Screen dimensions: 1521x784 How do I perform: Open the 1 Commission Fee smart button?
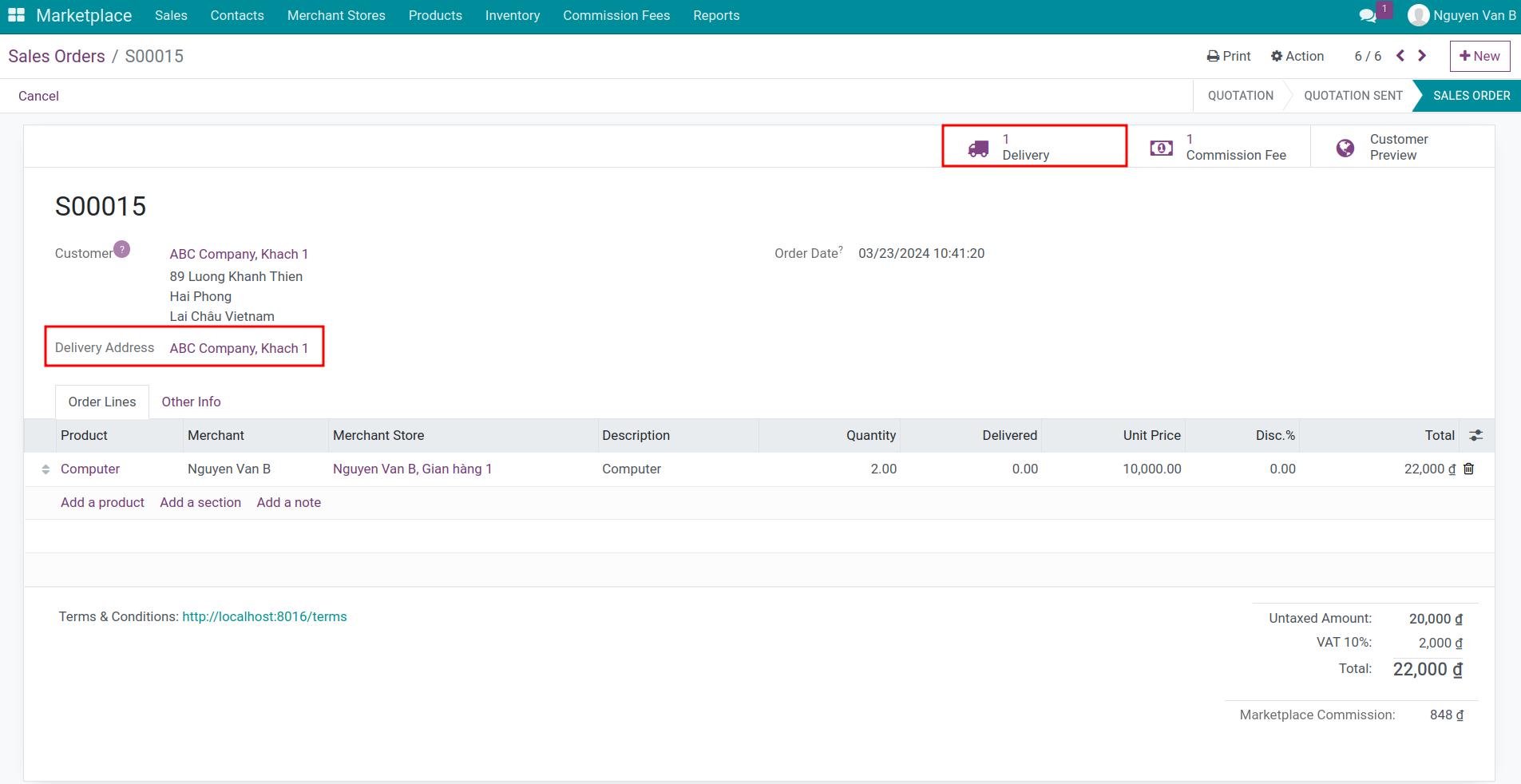tap(1218, 147)
